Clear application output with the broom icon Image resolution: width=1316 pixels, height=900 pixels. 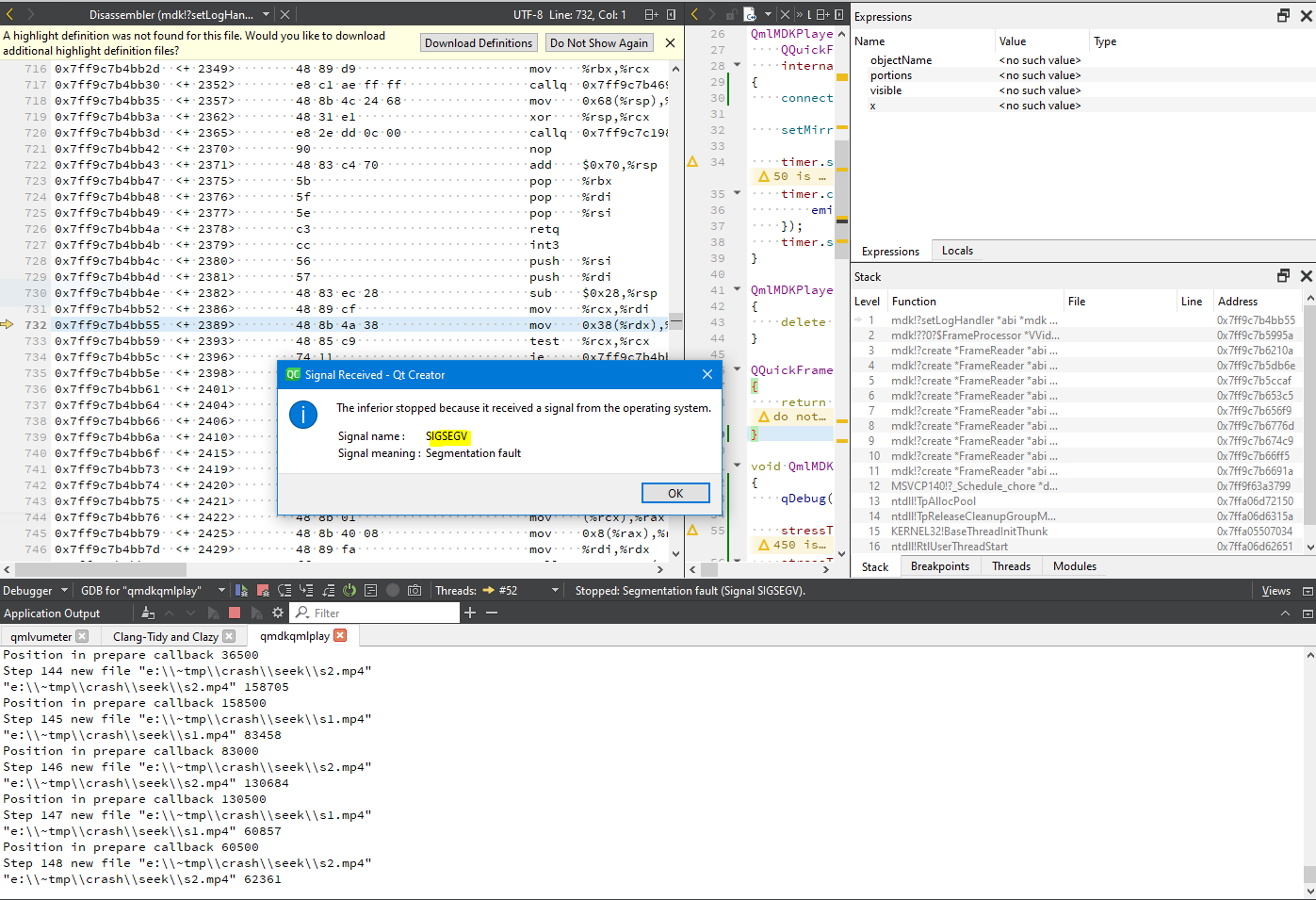pos(148,613)
